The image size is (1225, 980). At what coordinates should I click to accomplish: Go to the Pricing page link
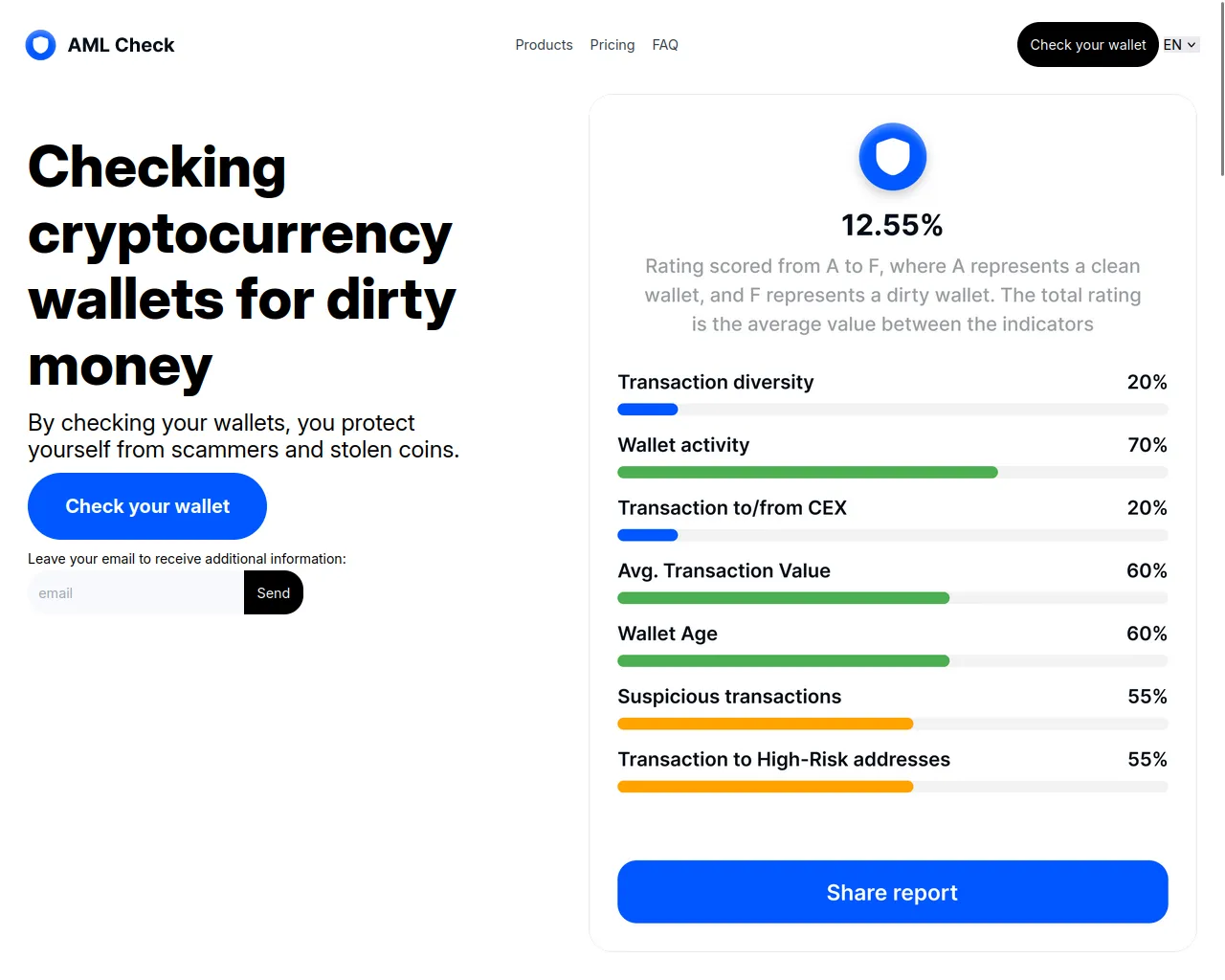[612, 45]
